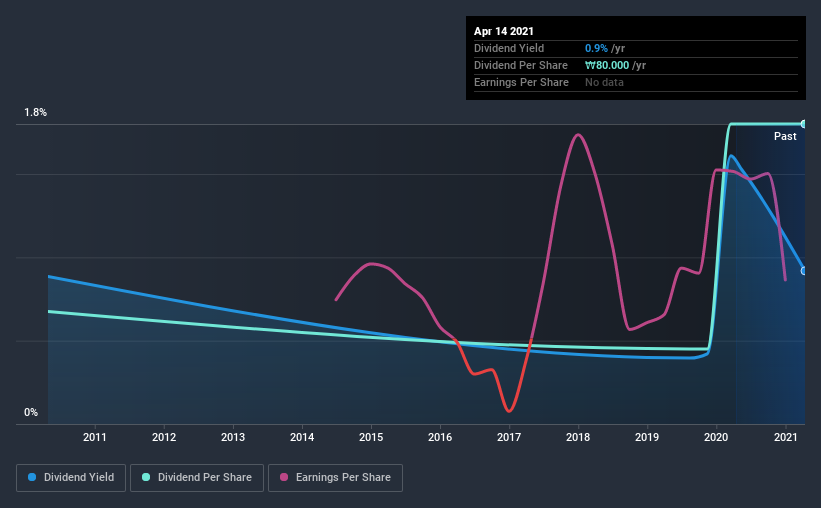Click the pink Earnings Per Share legend dot
The width and height of the screenshot is (821, 508).
pos(284,477)
